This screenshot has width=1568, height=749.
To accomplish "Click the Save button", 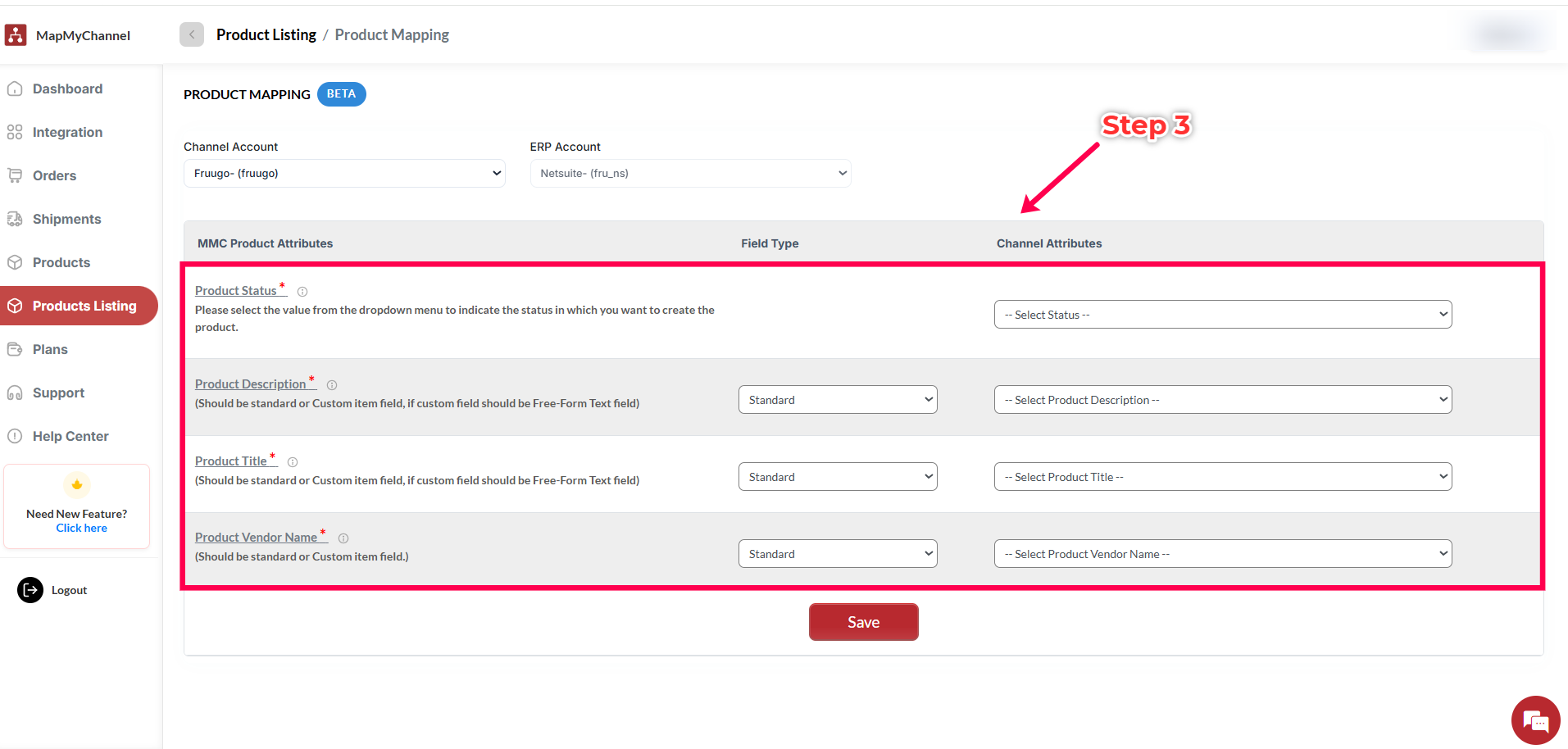I will pos(863,622).
